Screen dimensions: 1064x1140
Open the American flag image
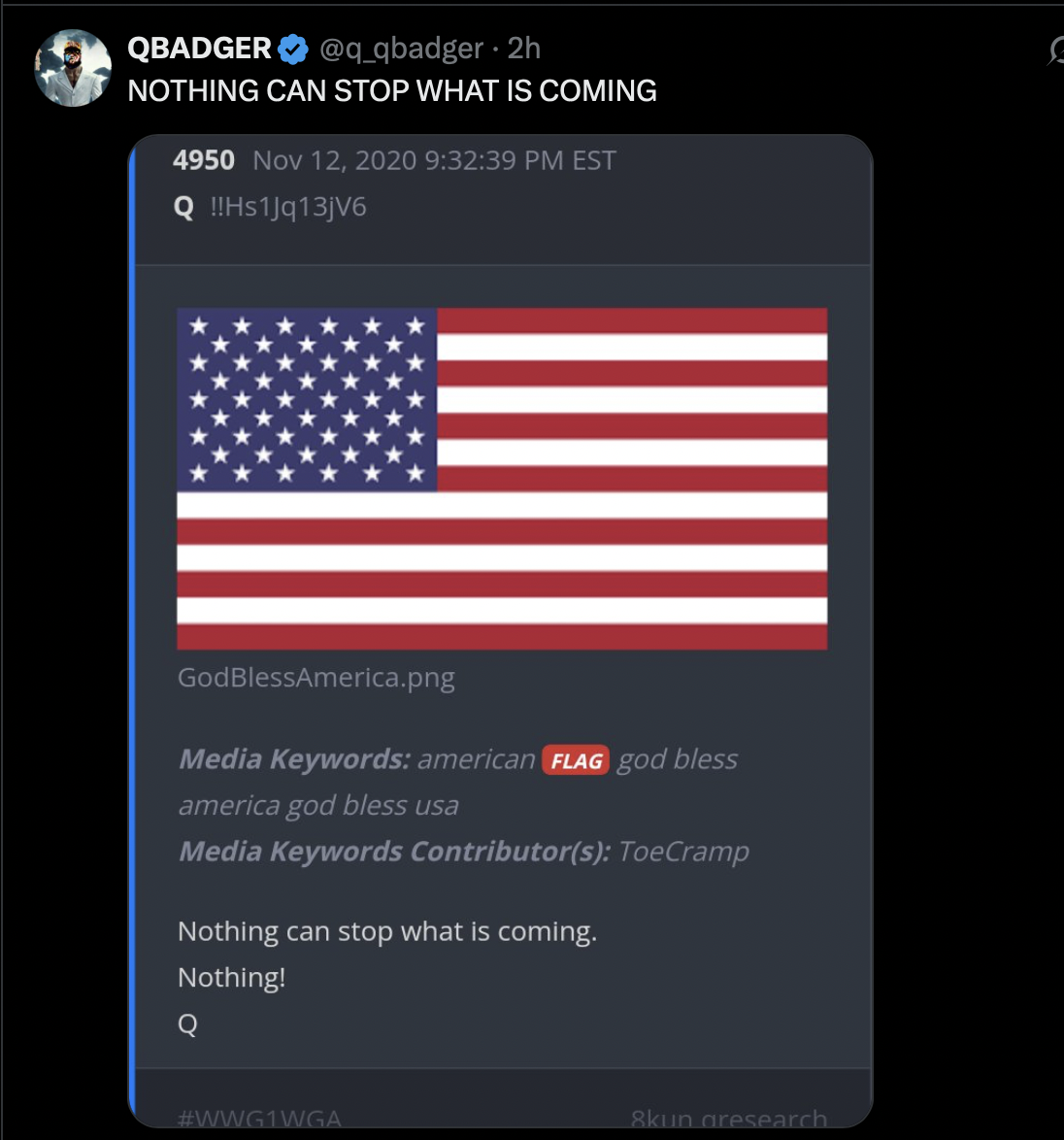(x=502, y=479)
